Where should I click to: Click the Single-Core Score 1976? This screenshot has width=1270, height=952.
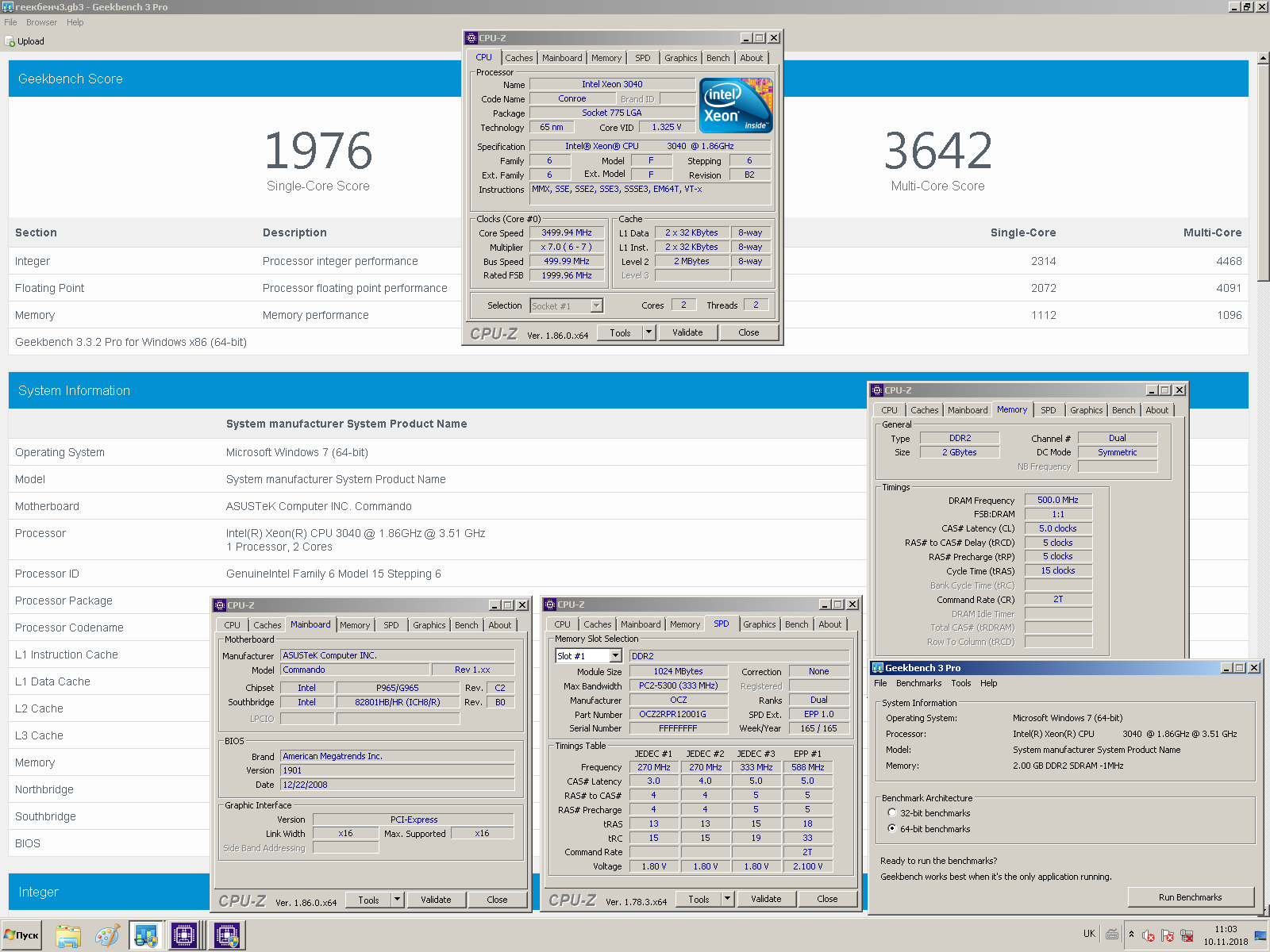coord(318,151)
